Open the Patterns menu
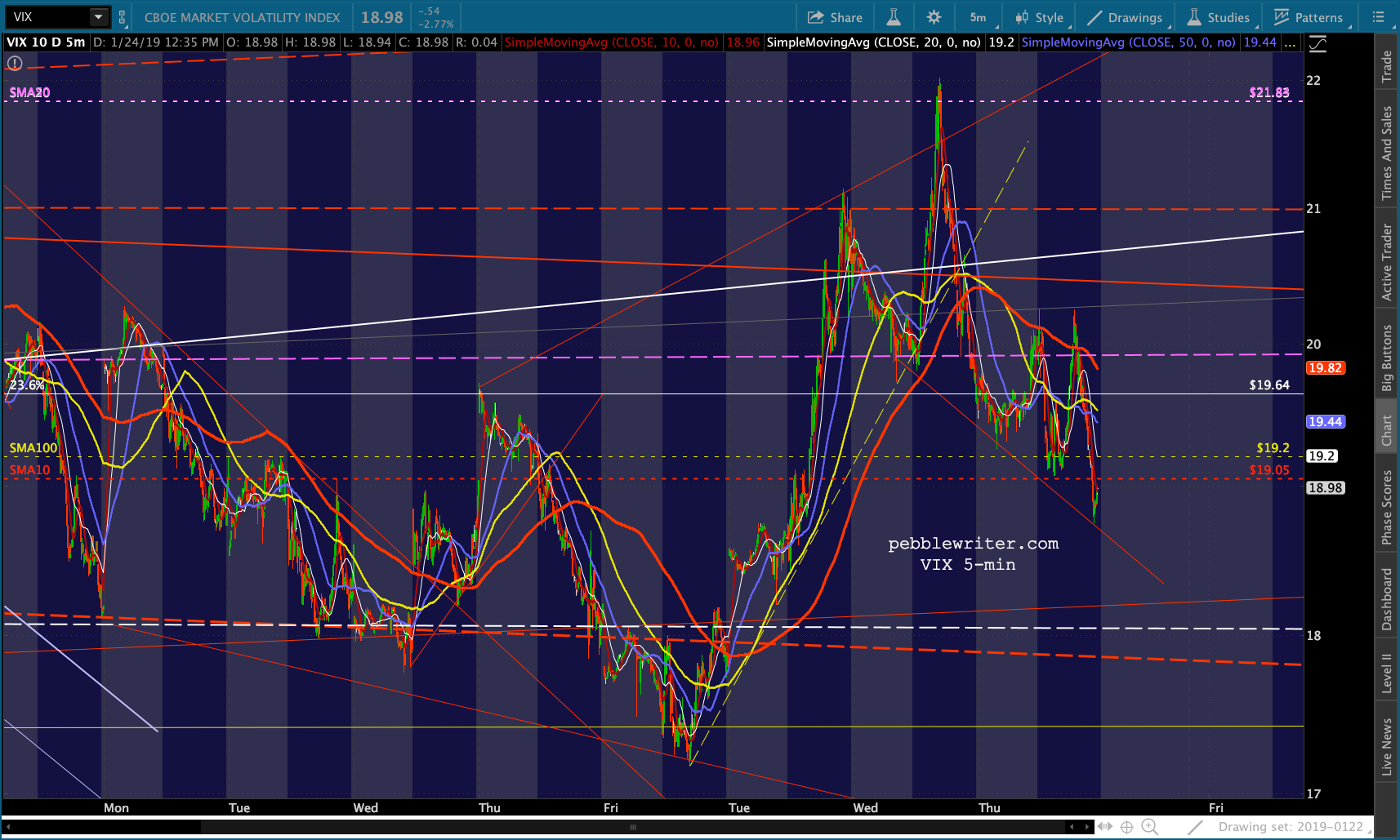1400x840 pixels. (1309, 17)
